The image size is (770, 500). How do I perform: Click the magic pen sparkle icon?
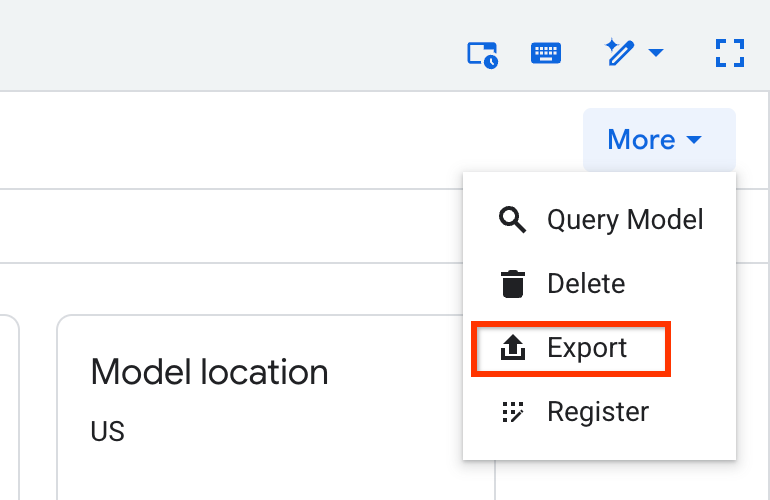click(x=620, y=52)
